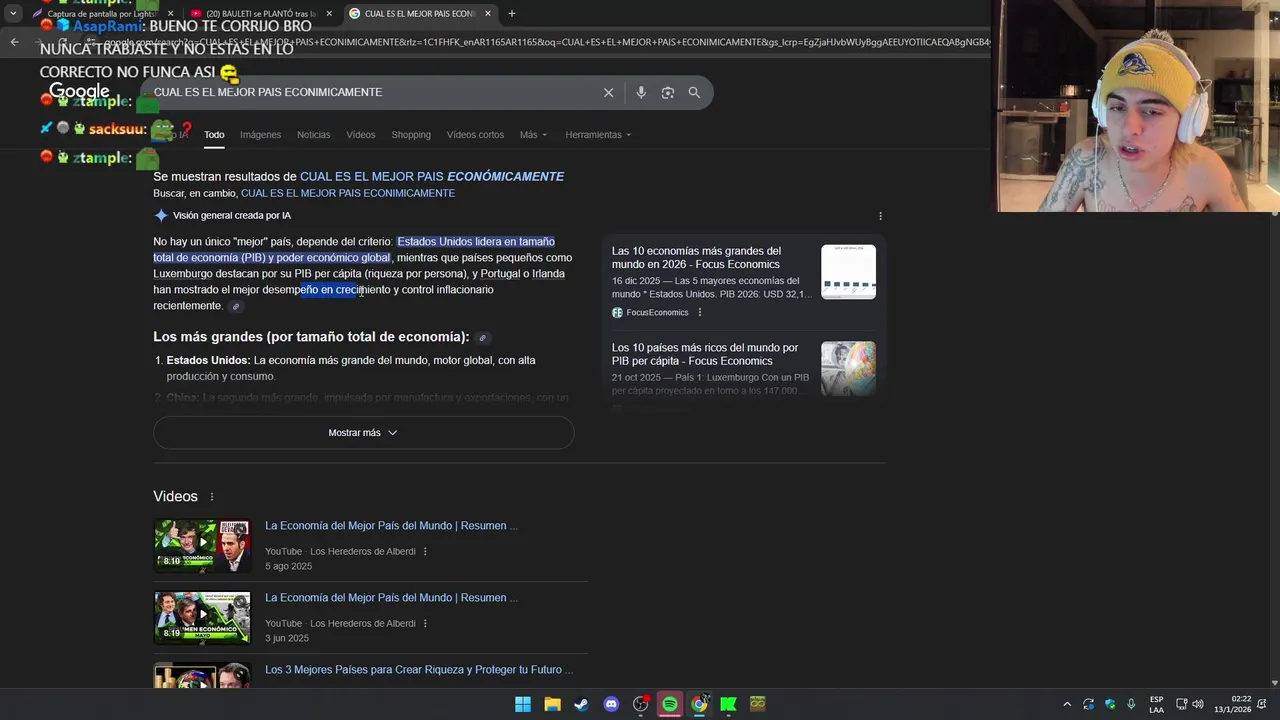This screenshot has height=720, width=1280.
Task: Open Google Lens image search icon
Action: pyautogui.click(x=667, y=92)
